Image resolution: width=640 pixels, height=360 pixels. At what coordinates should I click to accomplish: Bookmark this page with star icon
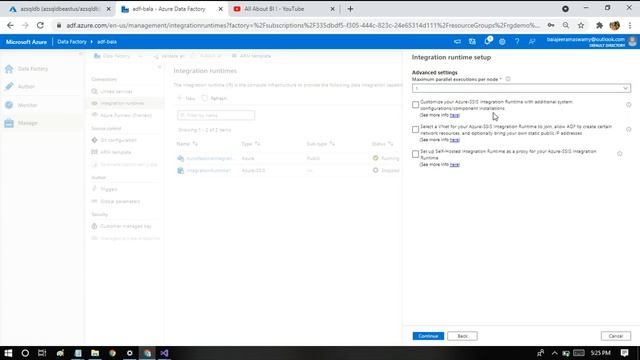581,25
